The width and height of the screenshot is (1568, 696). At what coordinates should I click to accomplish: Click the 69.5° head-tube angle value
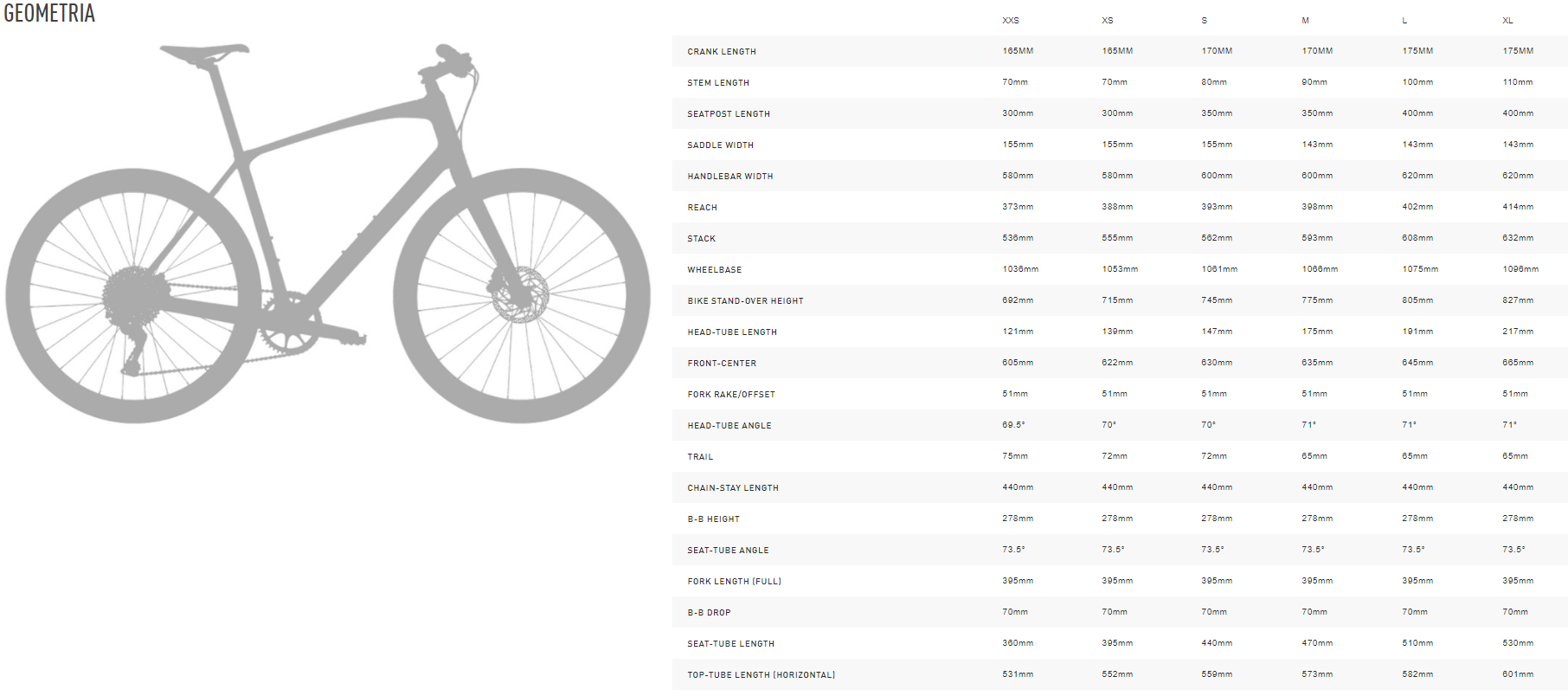1014,425
